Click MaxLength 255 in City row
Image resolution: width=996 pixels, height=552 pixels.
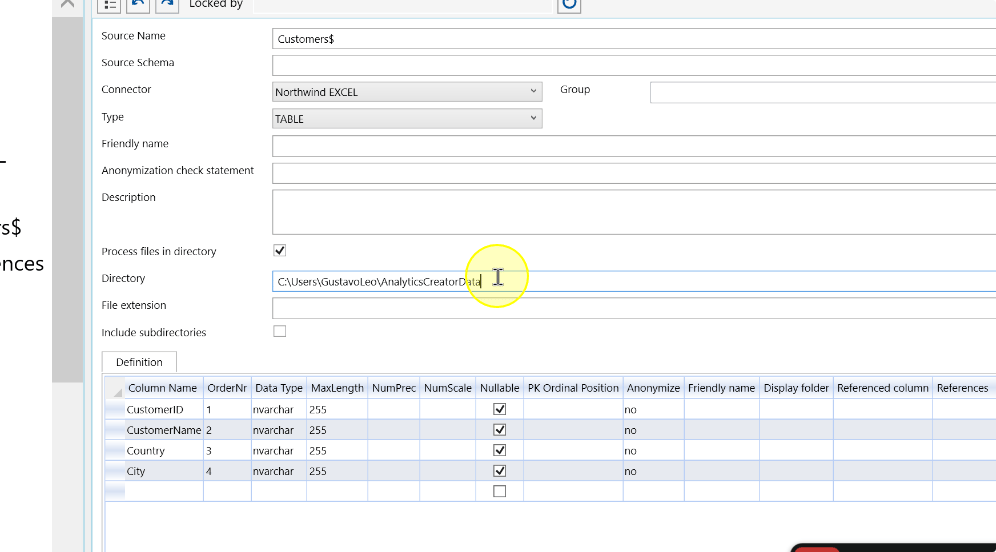337,471
